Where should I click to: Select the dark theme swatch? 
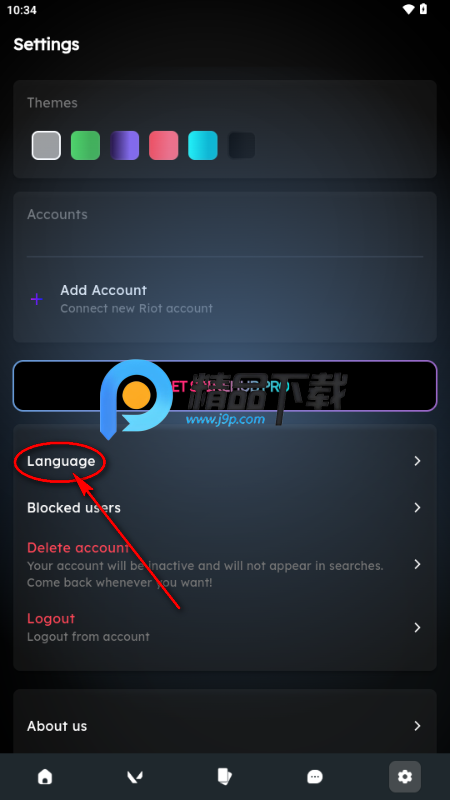point(242,145)
